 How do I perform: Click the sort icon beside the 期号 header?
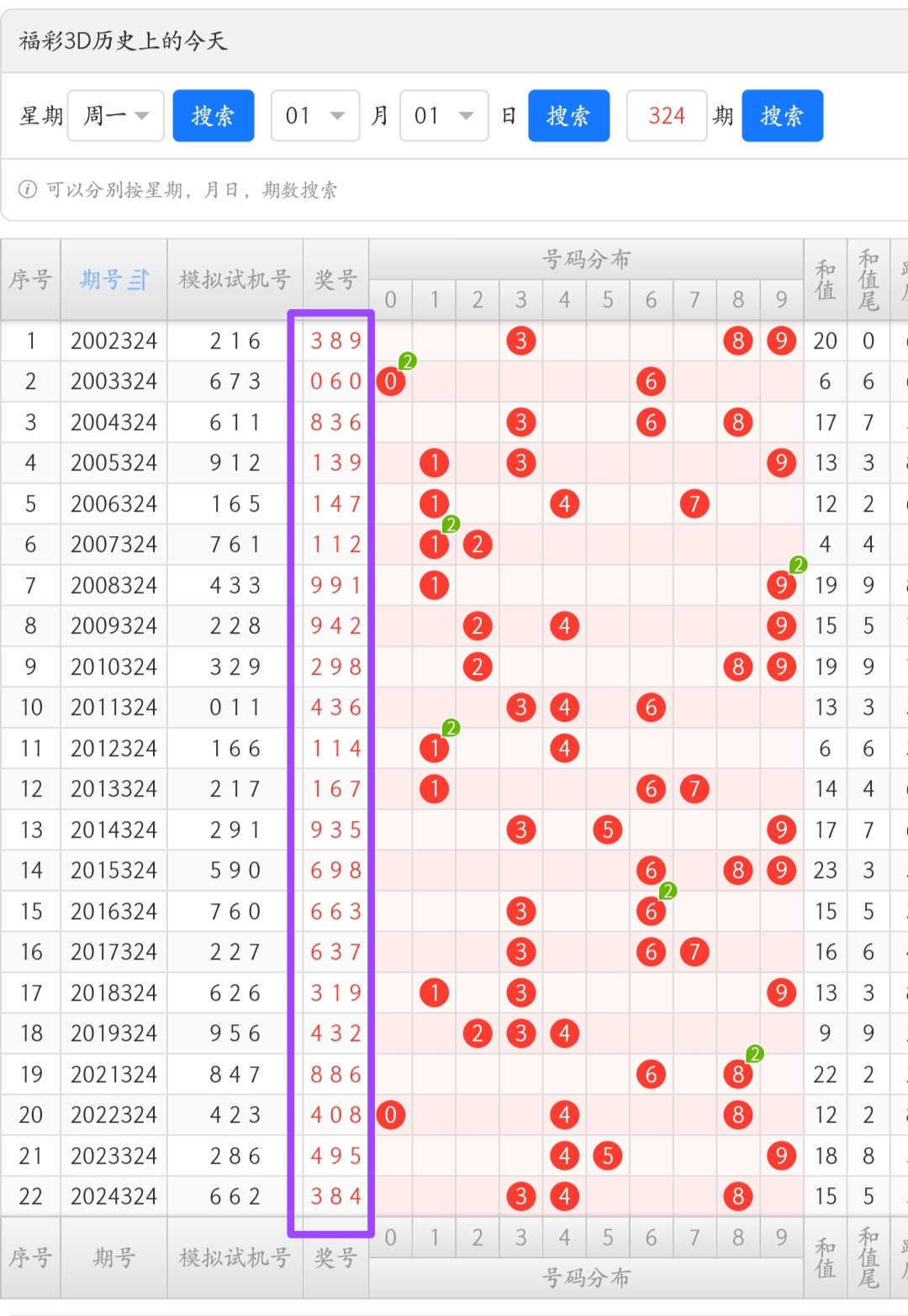141,280
